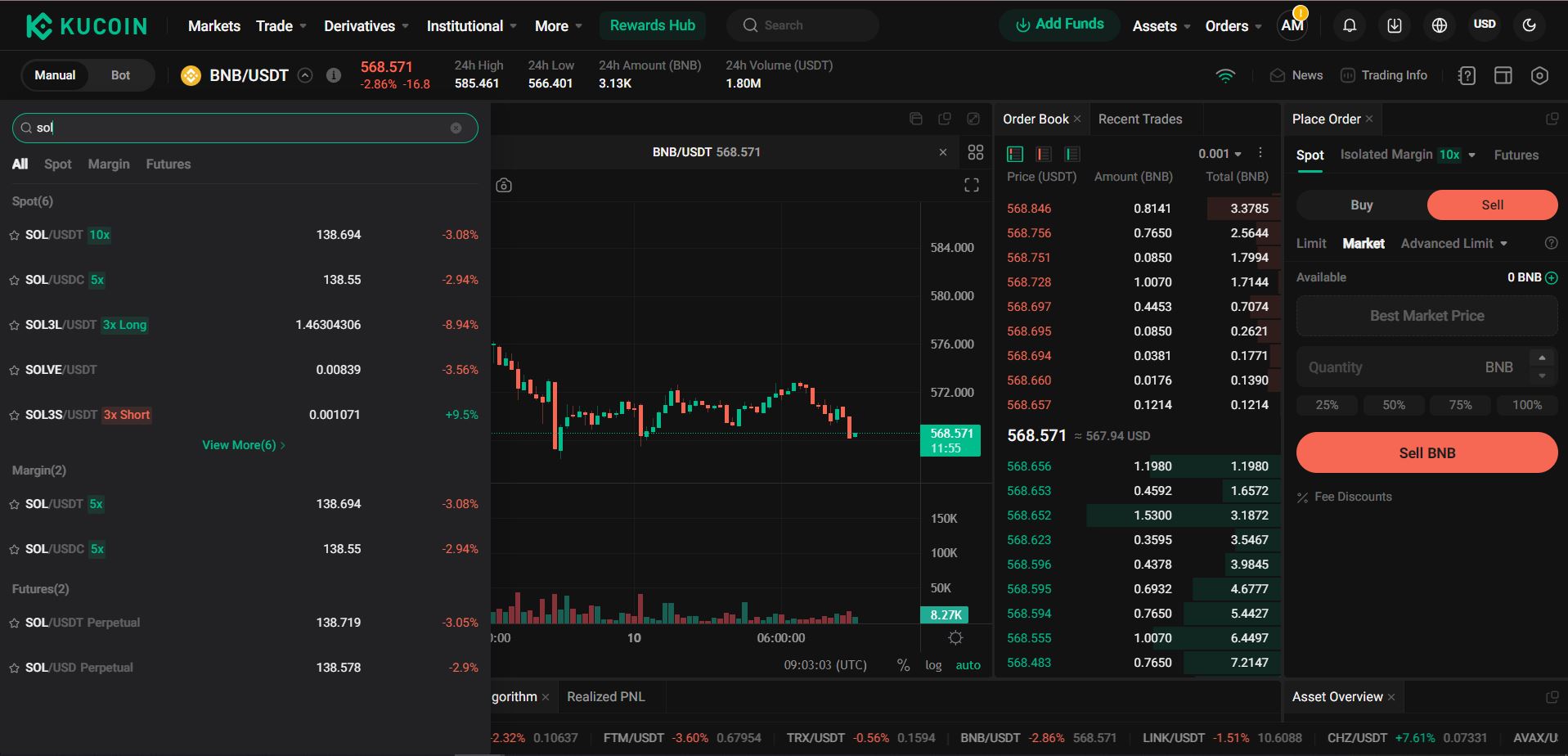Open order type help question icon
The width and height of the screenshot is (1568, 756).
tap(1551, 243)
